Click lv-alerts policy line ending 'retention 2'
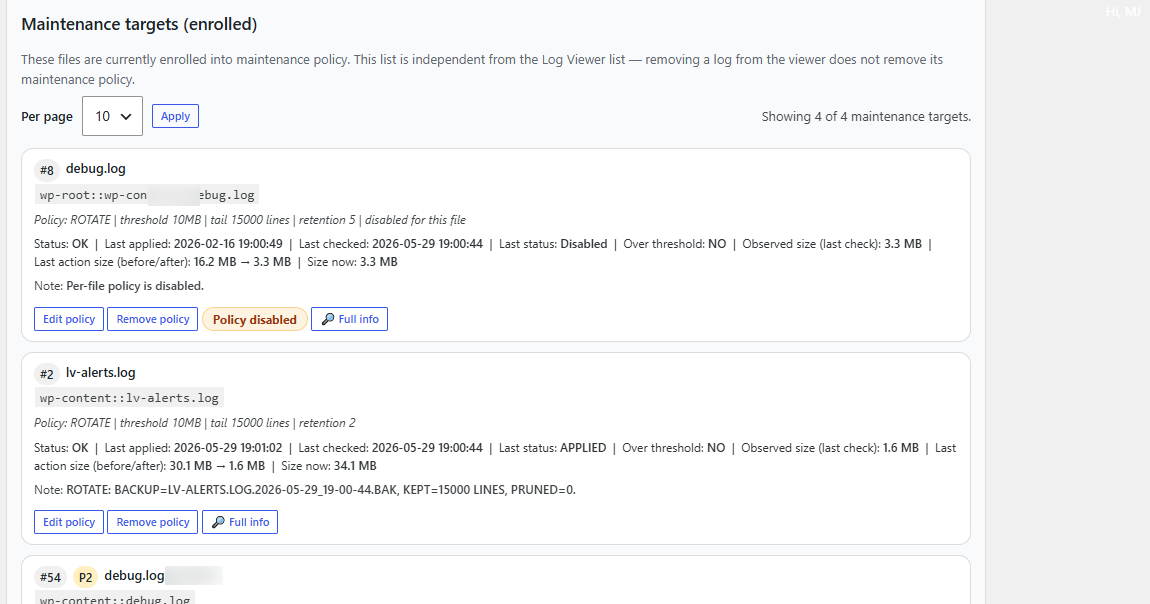This screenshot has height=604, width=1150. click(194, 423)
